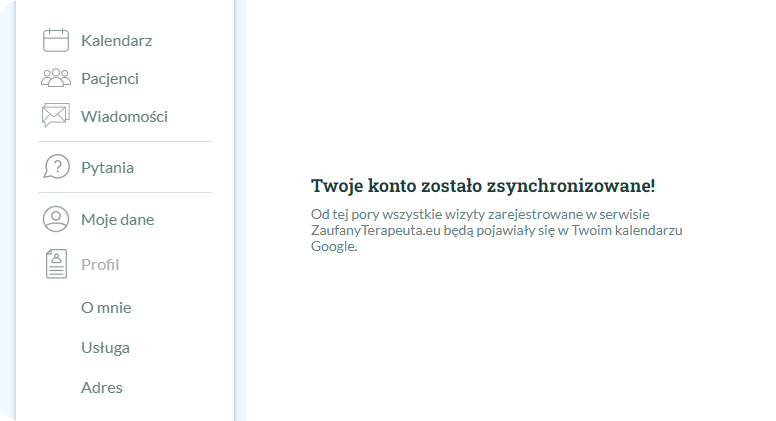
Task: Click the Moje dane user avatar icon
Action: 56,219
